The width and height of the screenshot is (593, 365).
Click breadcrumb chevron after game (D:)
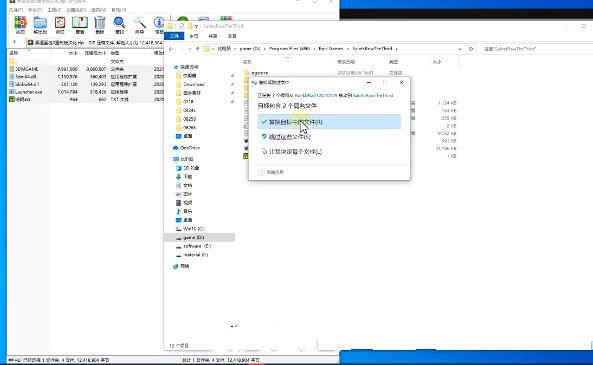coord(264,49)
